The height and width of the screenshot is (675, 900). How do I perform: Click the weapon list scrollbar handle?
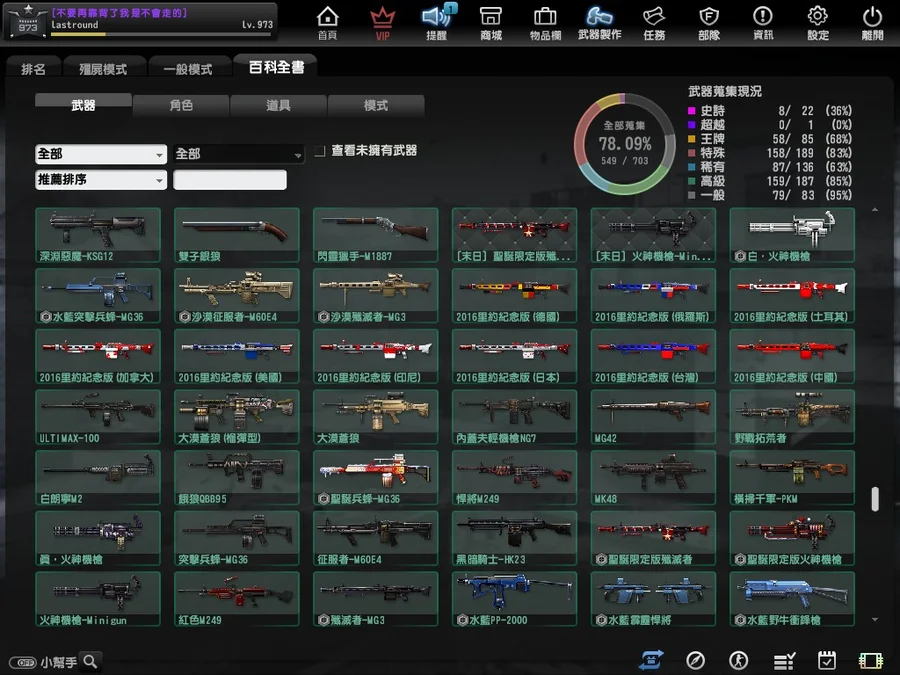pyautogui.click(x=875, y=499)
